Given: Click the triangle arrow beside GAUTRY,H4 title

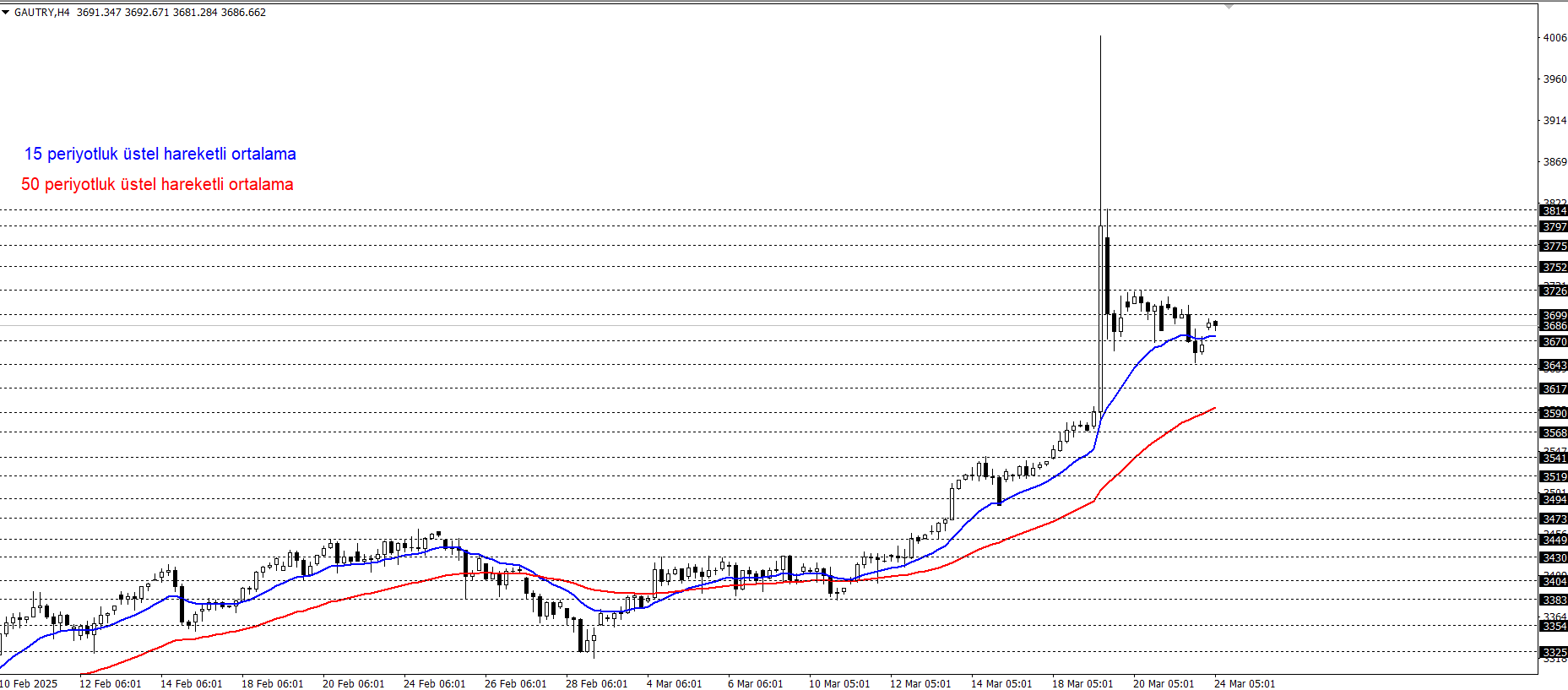Looking at the screenshot, I should click(x=6, y=13).
